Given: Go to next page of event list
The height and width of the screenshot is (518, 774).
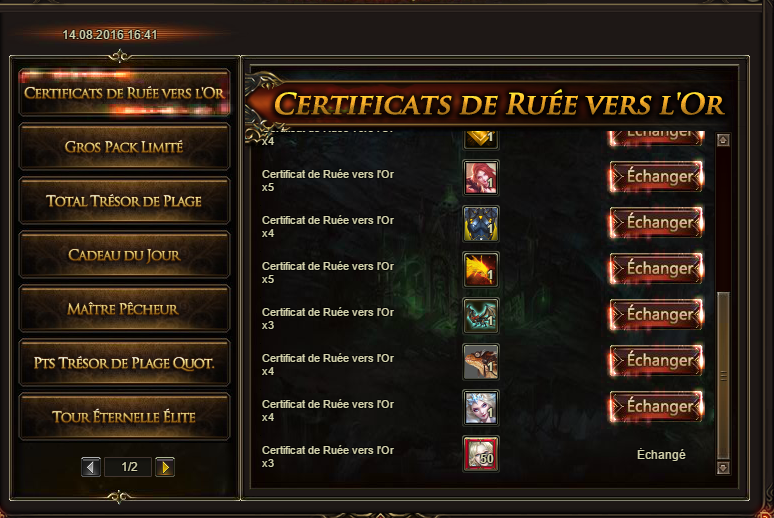Looking at the screenshot, I should 165,467.
